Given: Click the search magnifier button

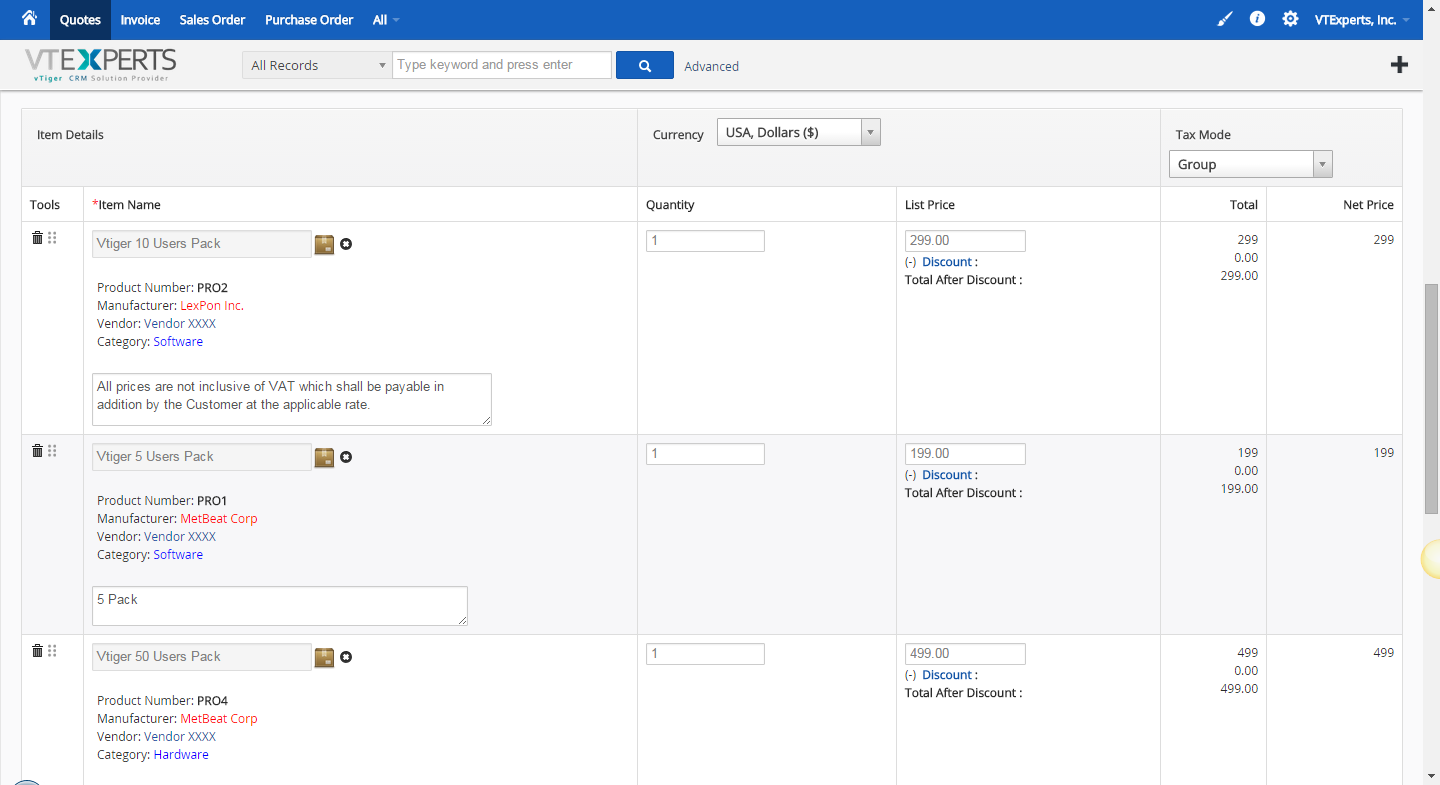Looking at the screenshot, I should [645, 65].
